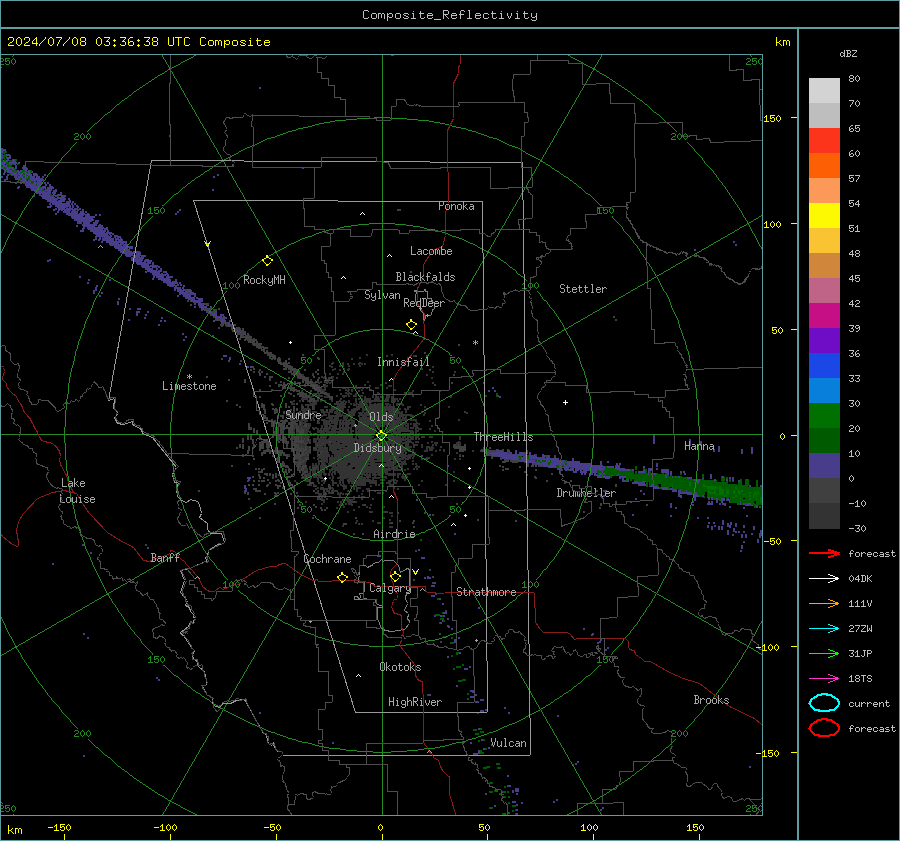Select the cyan 27ZW arrow icon
Screen dimensions: 900x841
pyautogui.click(x=824, y=629)
